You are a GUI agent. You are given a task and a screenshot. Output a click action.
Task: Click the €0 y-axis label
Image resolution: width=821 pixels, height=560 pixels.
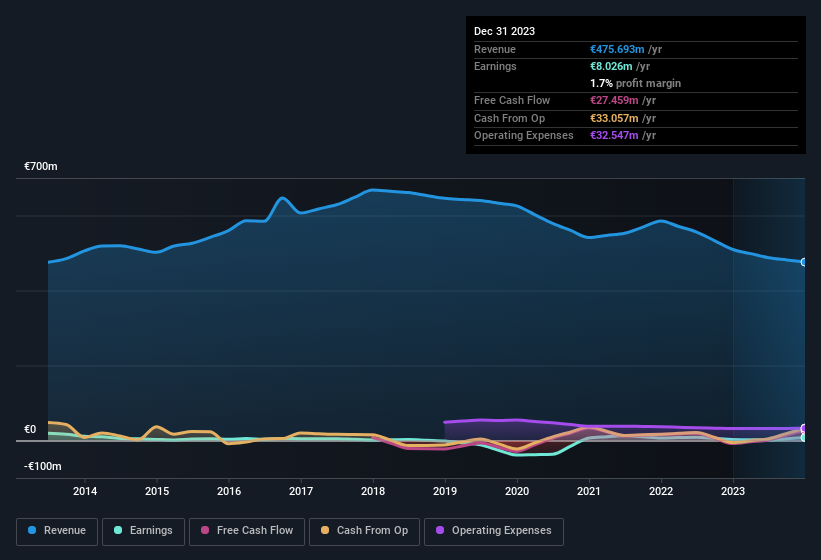tap(30, 429)
